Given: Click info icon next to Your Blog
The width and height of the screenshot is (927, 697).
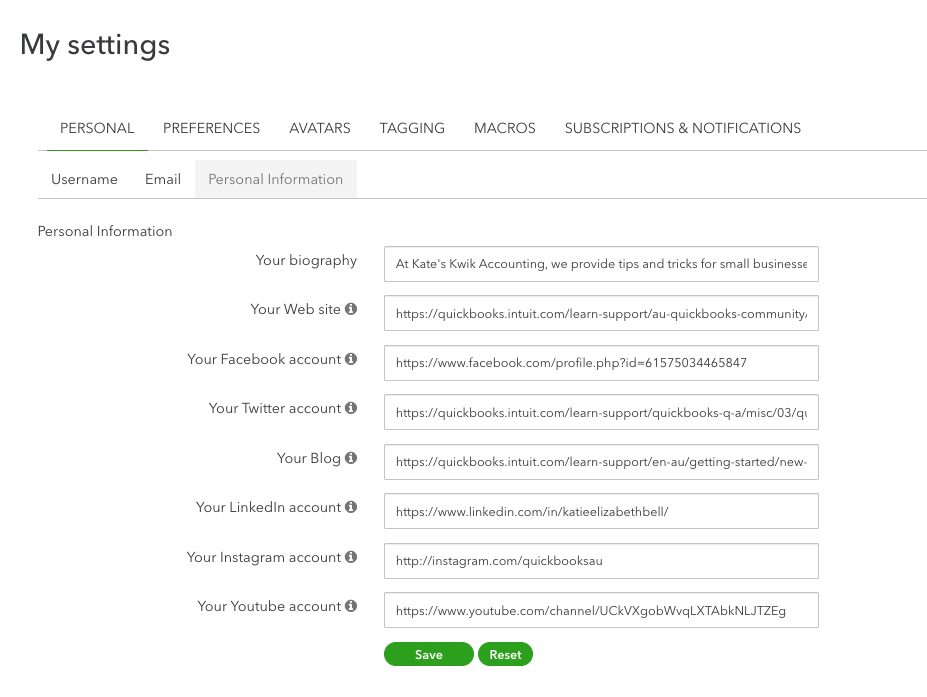Looking at the screenshot, I should pyautogui.click(x=351, y=458).
